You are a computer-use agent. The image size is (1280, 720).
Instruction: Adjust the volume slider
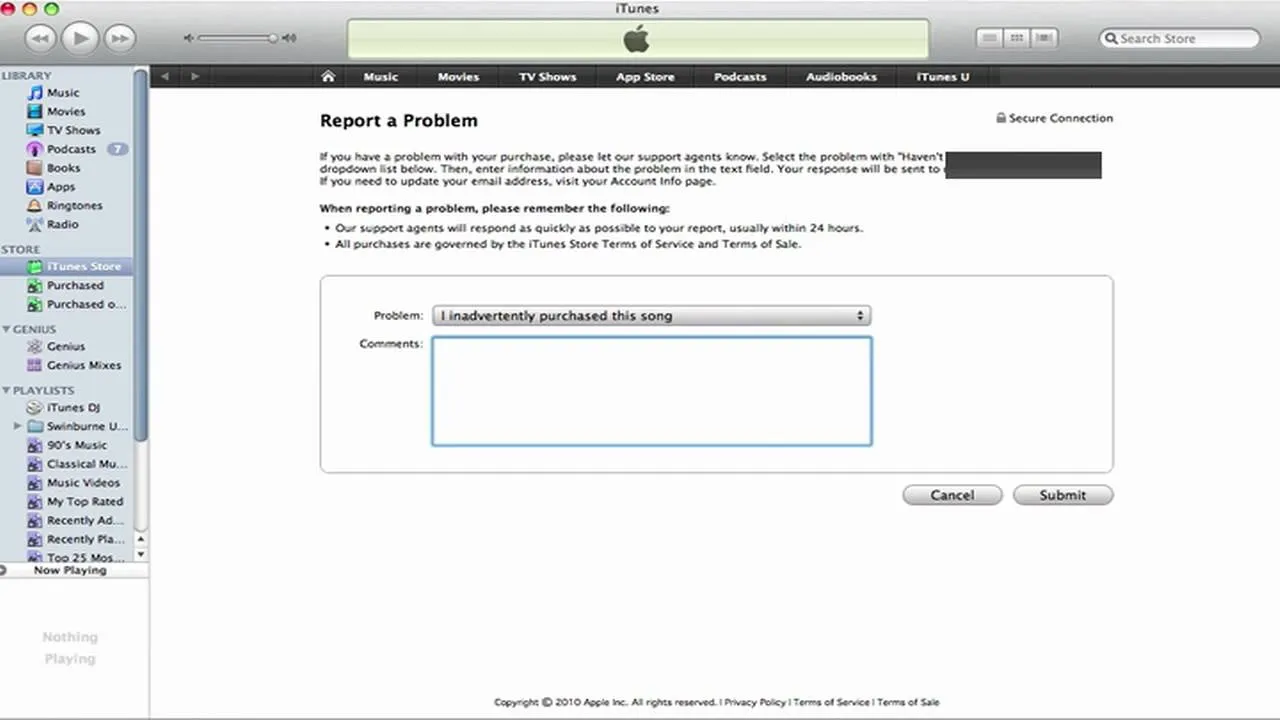[x=238, y=38]
